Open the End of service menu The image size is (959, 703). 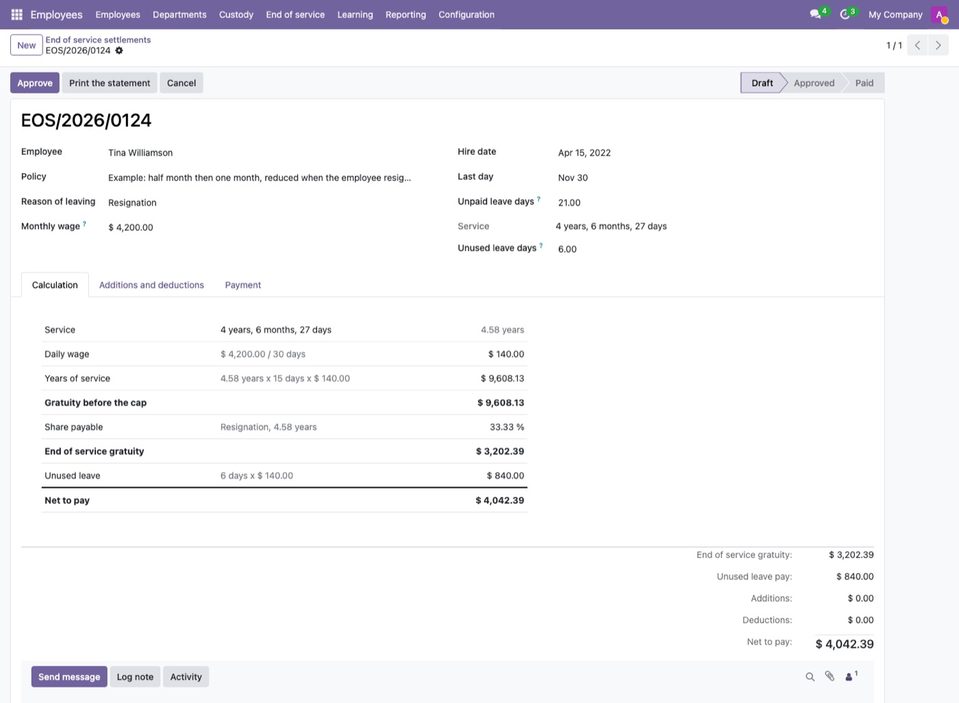[295, 15]
